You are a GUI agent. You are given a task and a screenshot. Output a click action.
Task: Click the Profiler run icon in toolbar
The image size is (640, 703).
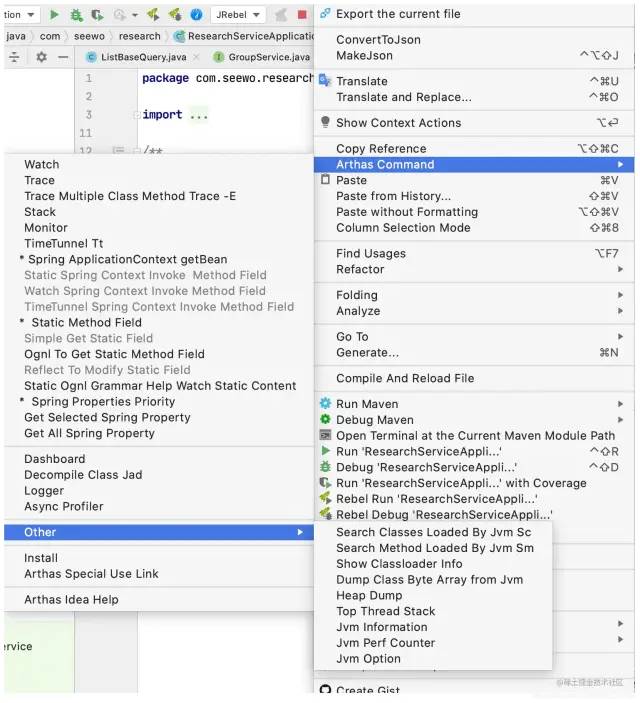[119, 15]
